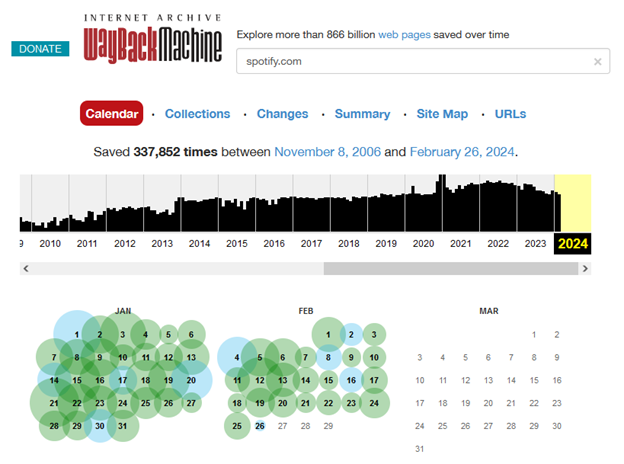Open February 15 snapshot bubble
The width and height of the screenshot is (624, 464).
pyautogui.click(x=328, y=380)
